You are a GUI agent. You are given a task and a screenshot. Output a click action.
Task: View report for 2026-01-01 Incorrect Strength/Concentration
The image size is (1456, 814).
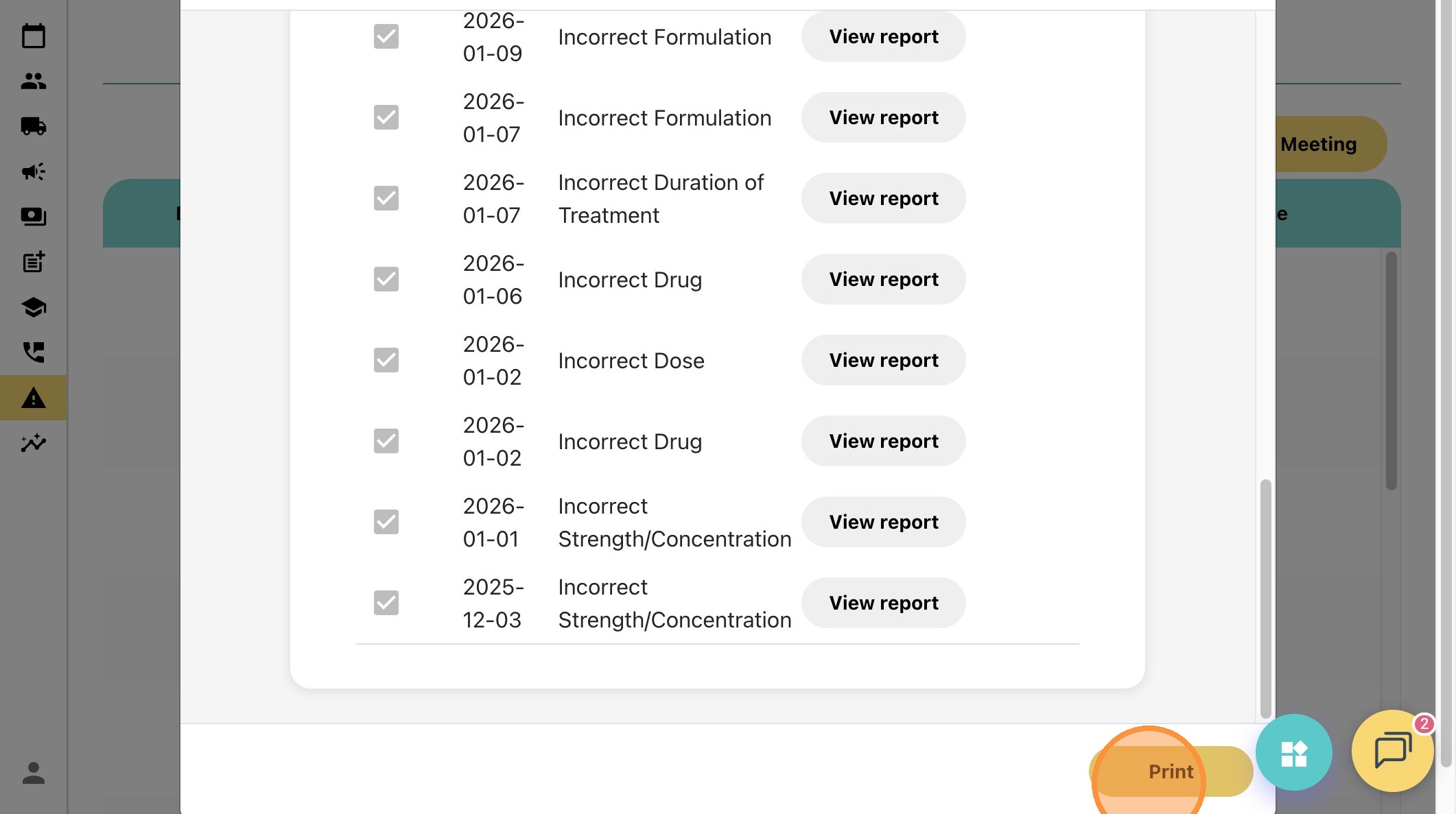[x=883, y=522]
